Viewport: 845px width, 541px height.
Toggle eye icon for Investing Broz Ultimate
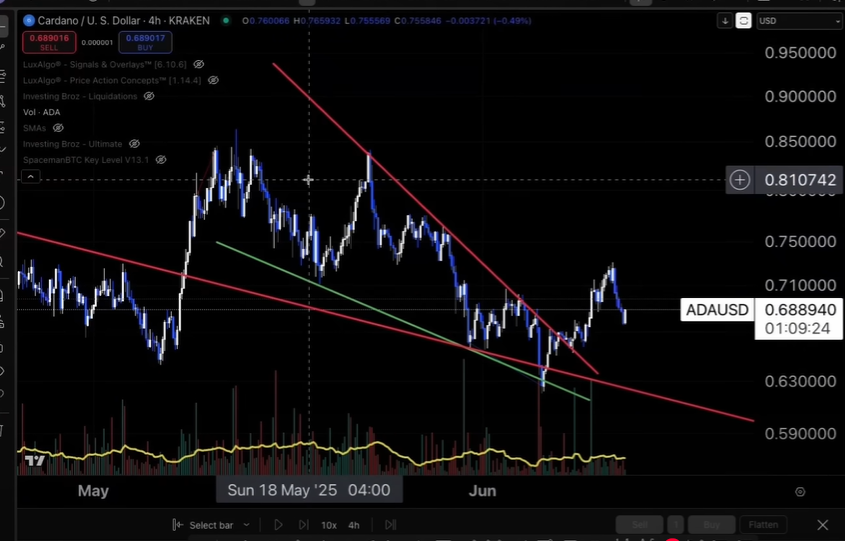point(134,144)
